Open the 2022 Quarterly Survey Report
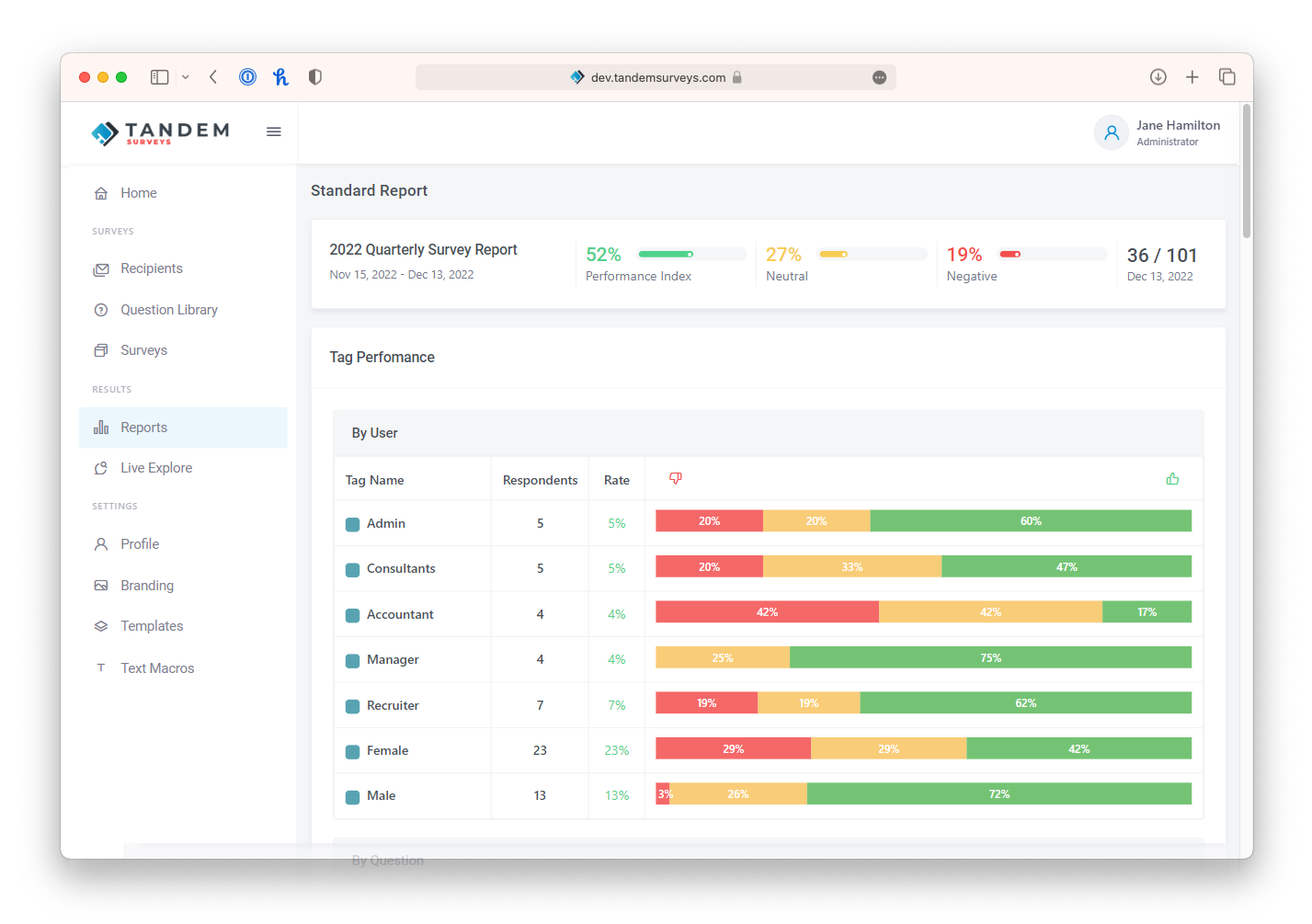 pos(424,249)
